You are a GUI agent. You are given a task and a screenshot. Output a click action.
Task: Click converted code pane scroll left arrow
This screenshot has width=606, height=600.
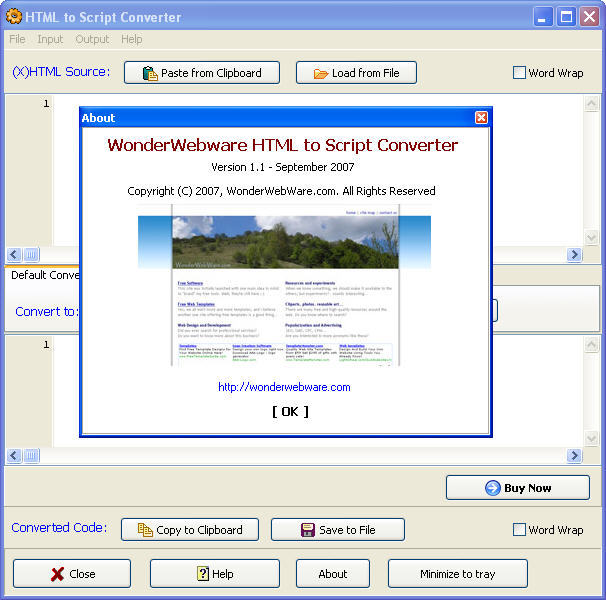pos(14,455)
